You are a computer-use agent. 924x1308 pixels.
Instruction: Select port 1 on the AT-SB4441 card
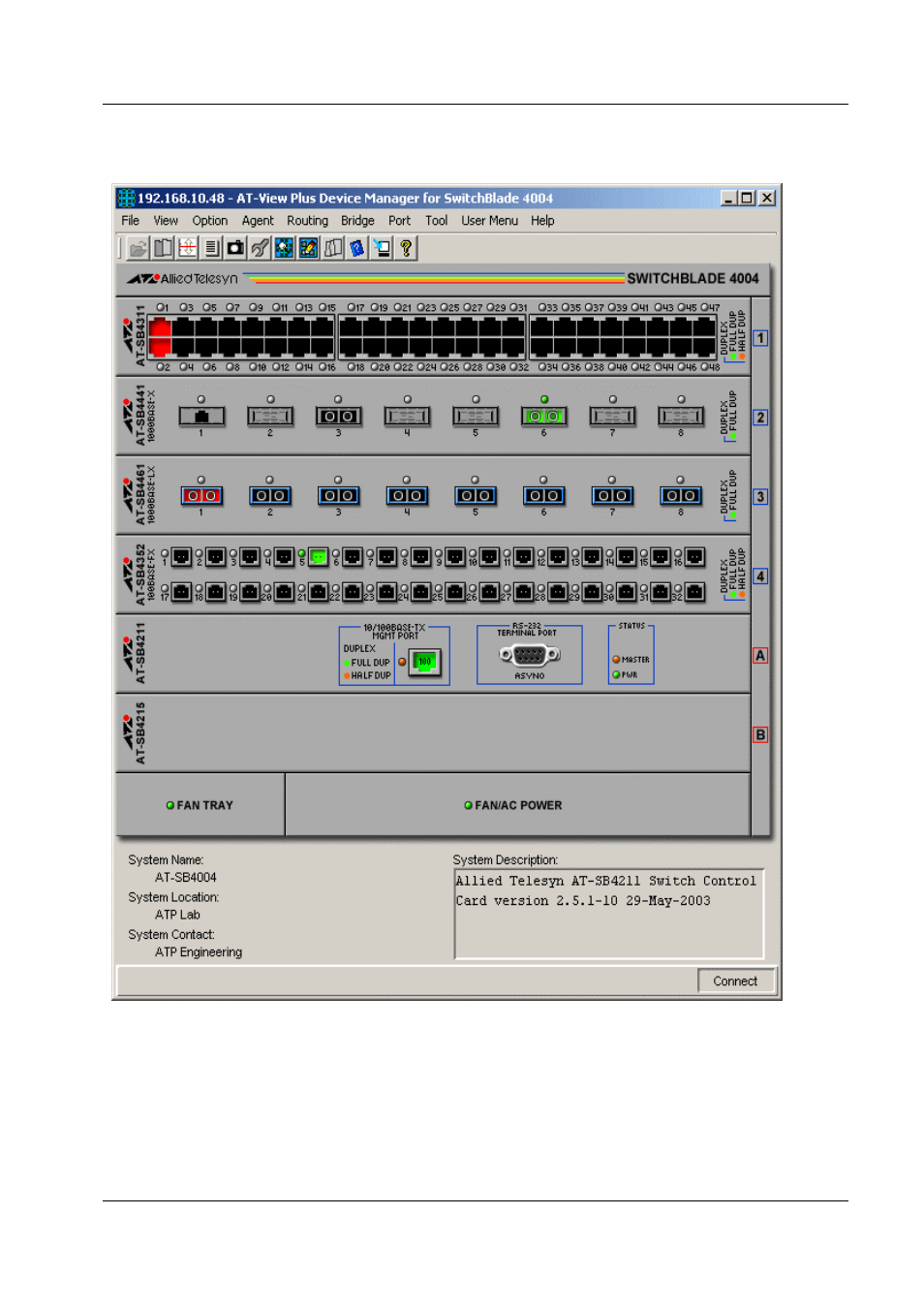(201, 416)
